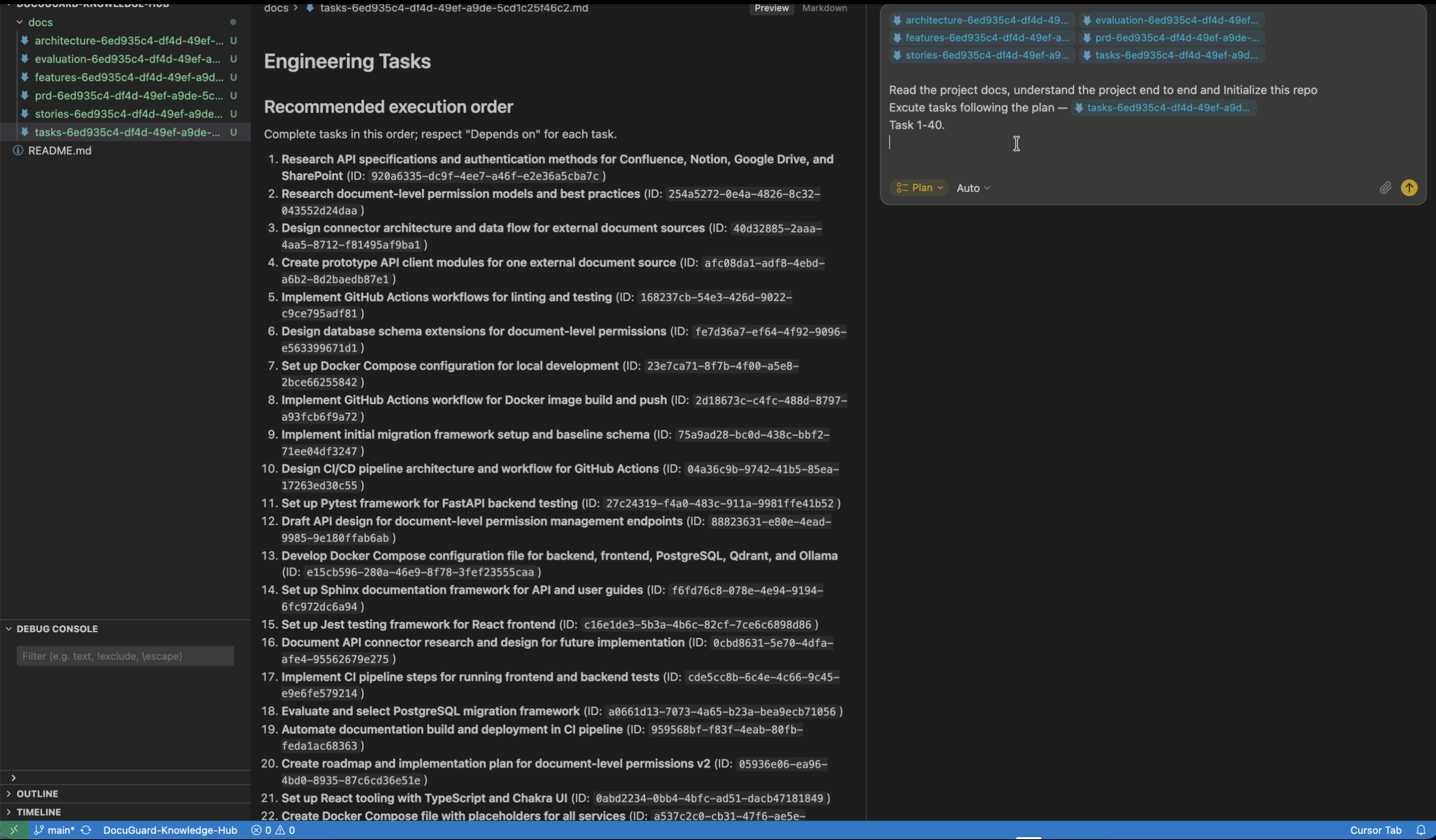Screen dimensions: 1436x840
Task: Open README.md in the explorer
Action: [59, 151]
